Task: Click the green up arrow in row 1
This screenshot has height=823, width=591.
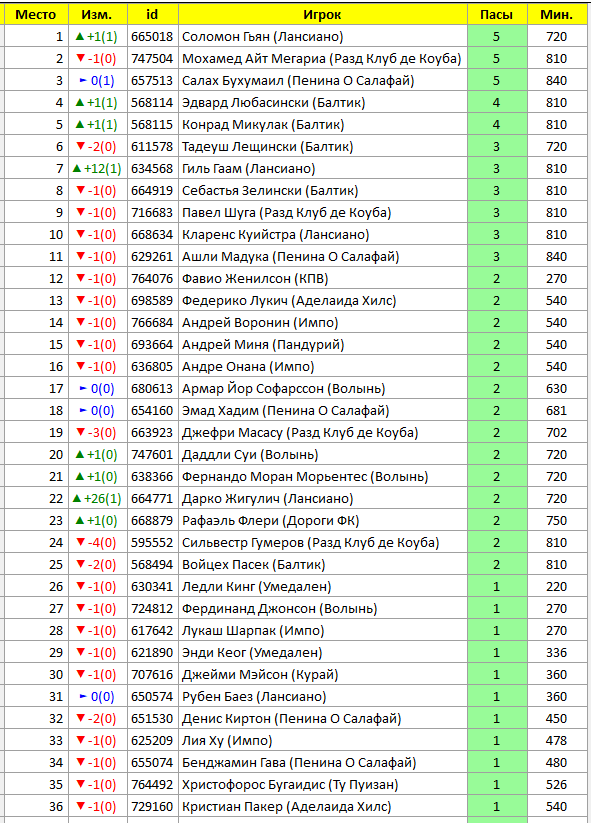Action: 80,37
